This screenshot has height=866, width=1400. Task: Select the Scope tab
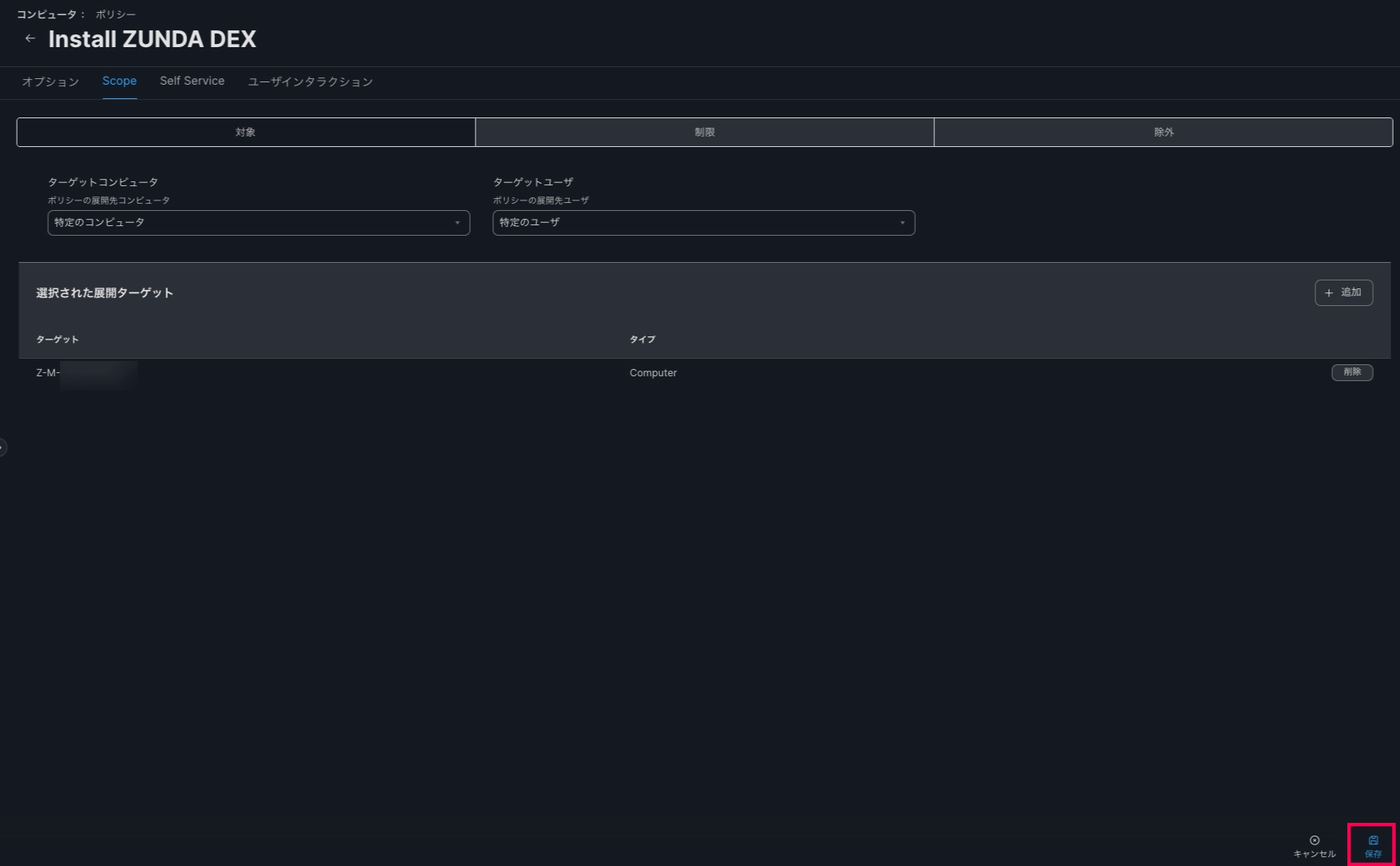(x=119, y=81)
